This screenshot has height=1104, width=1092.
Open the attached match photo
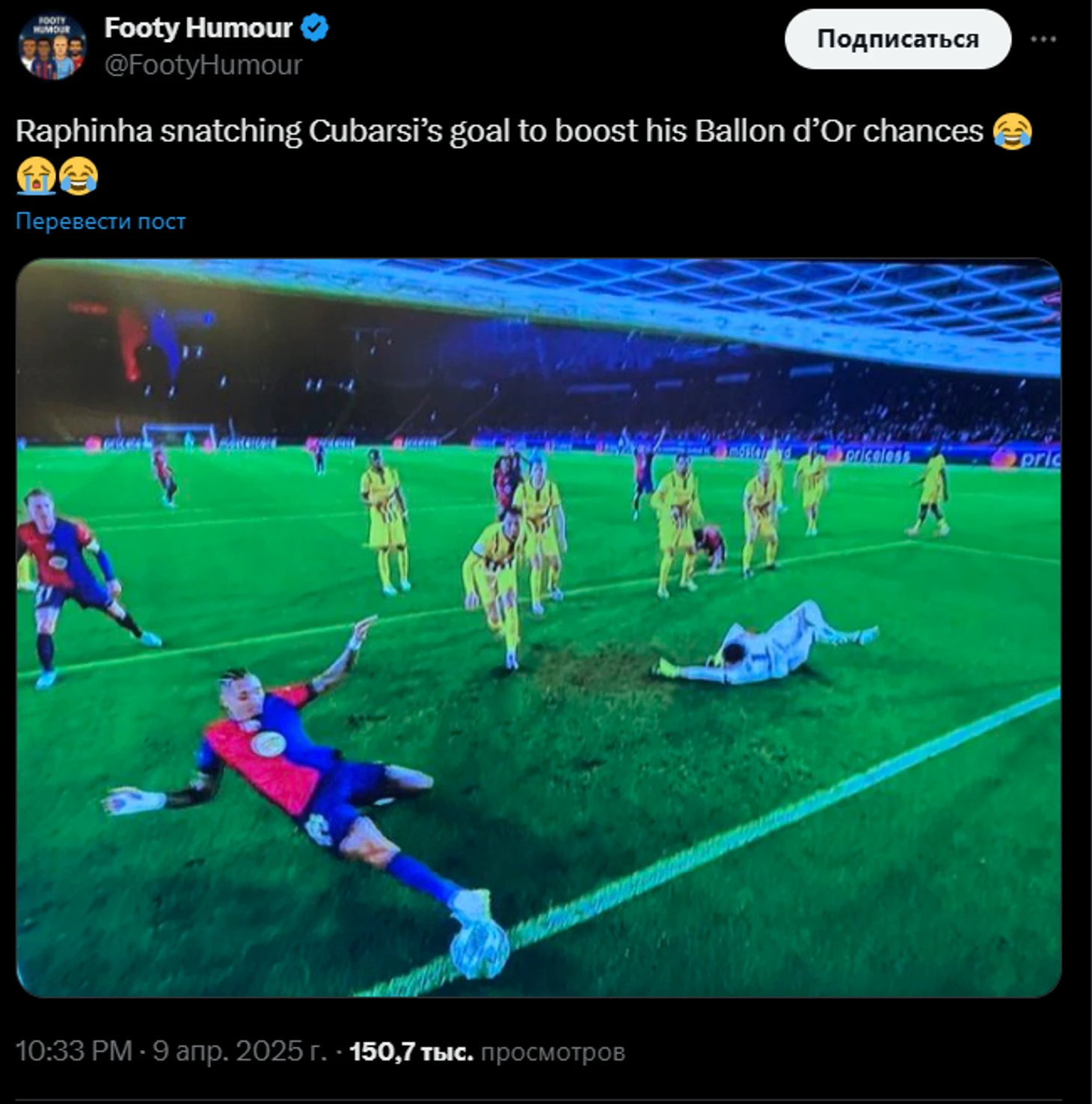coord(539,628)
